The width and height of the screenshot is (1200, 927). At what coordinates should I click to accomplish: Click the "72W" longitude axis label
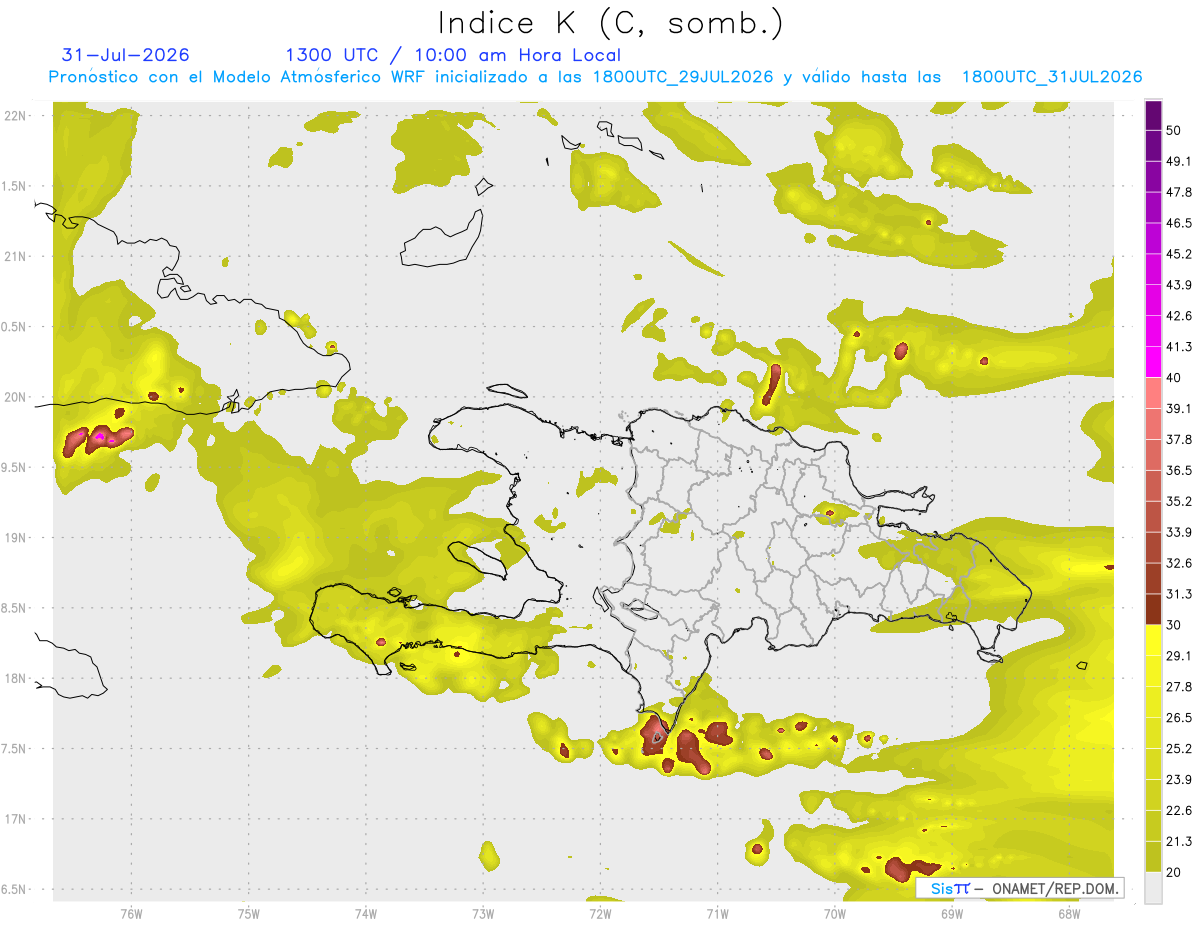(x=600, y=913)
